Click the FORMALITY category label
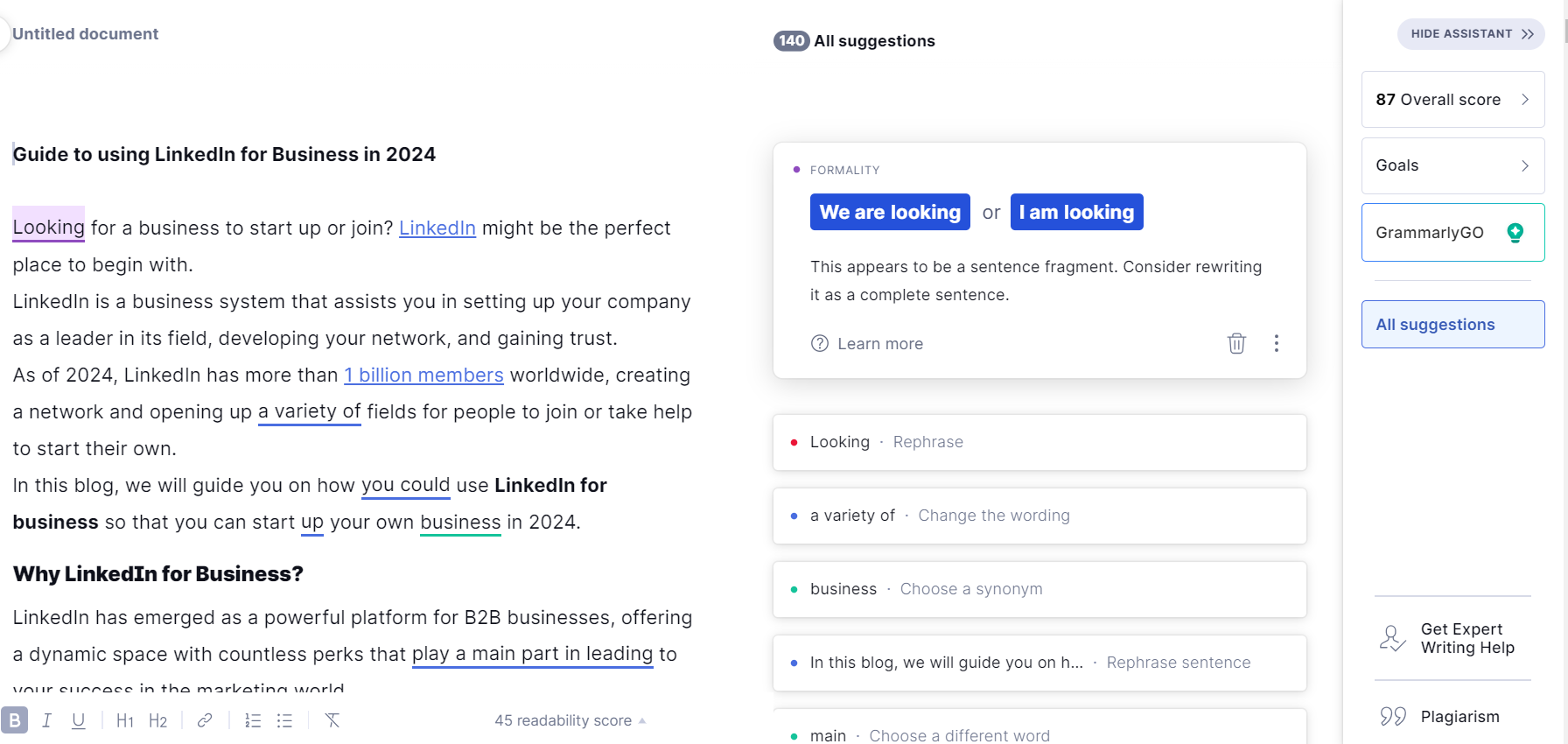The image size is (1568, 744). pos(844,170)
